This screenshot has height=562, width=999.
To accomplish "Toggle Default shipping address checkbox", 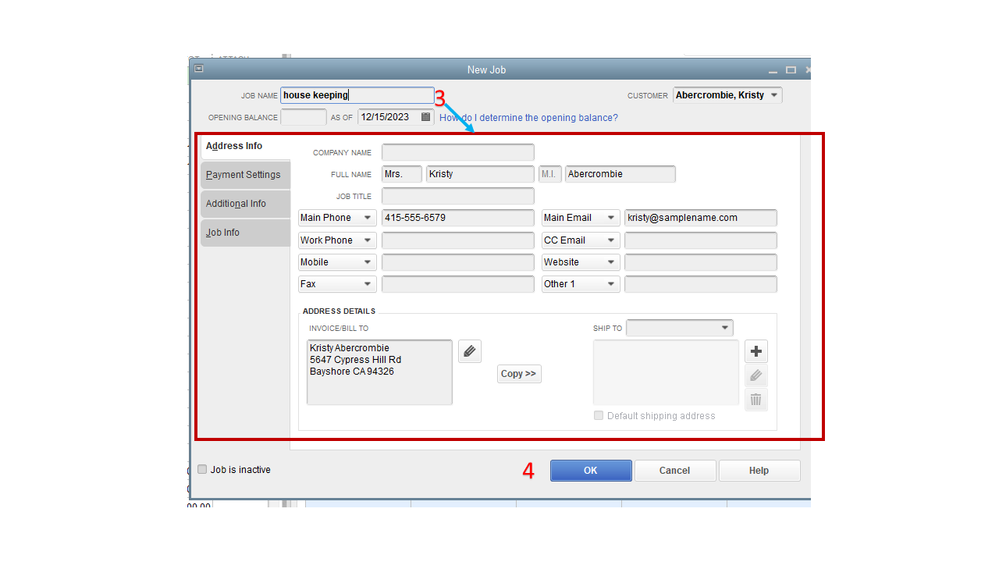I will coord(598,415).
